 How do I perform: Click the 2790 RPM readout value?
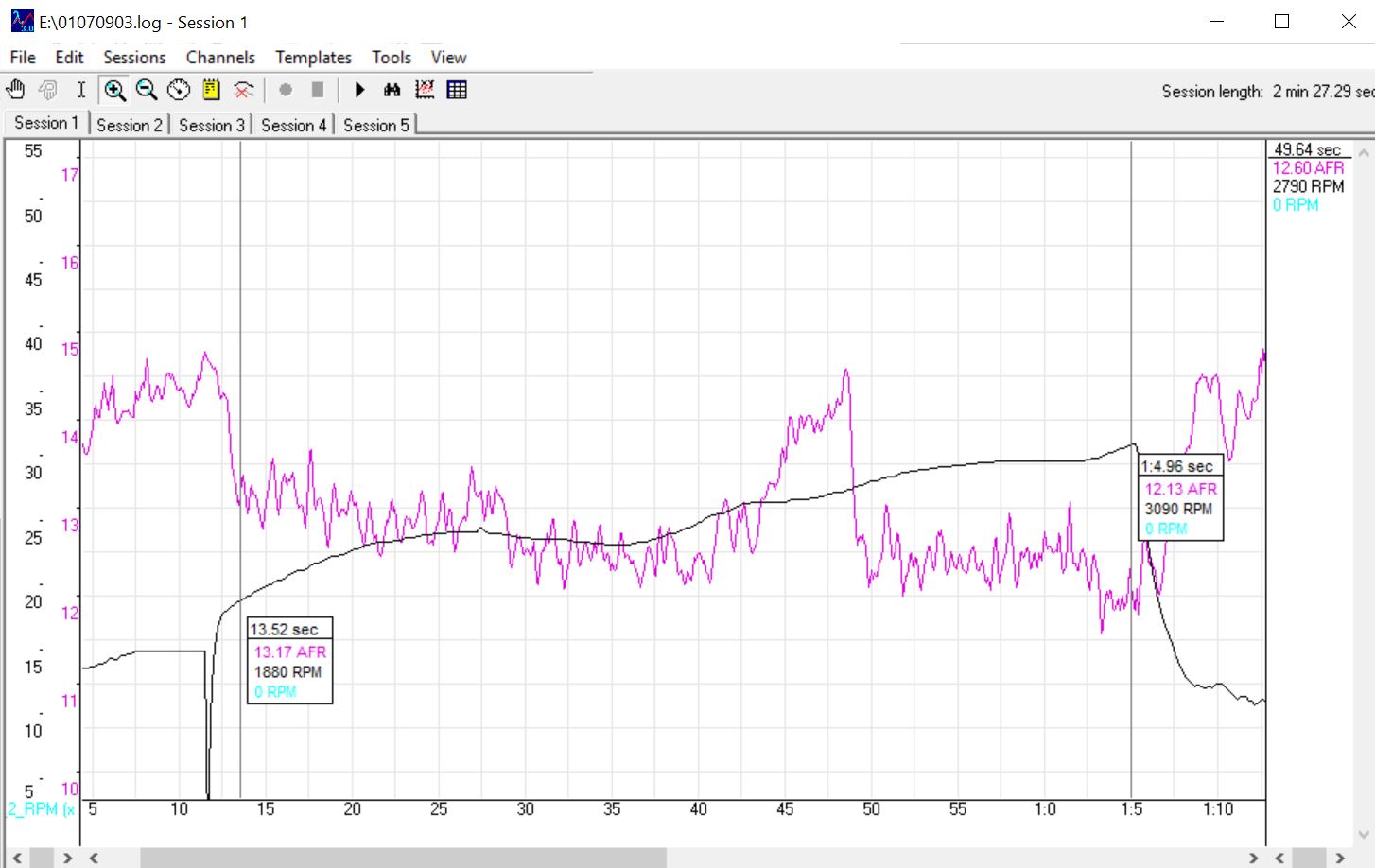pos(1308,186)
